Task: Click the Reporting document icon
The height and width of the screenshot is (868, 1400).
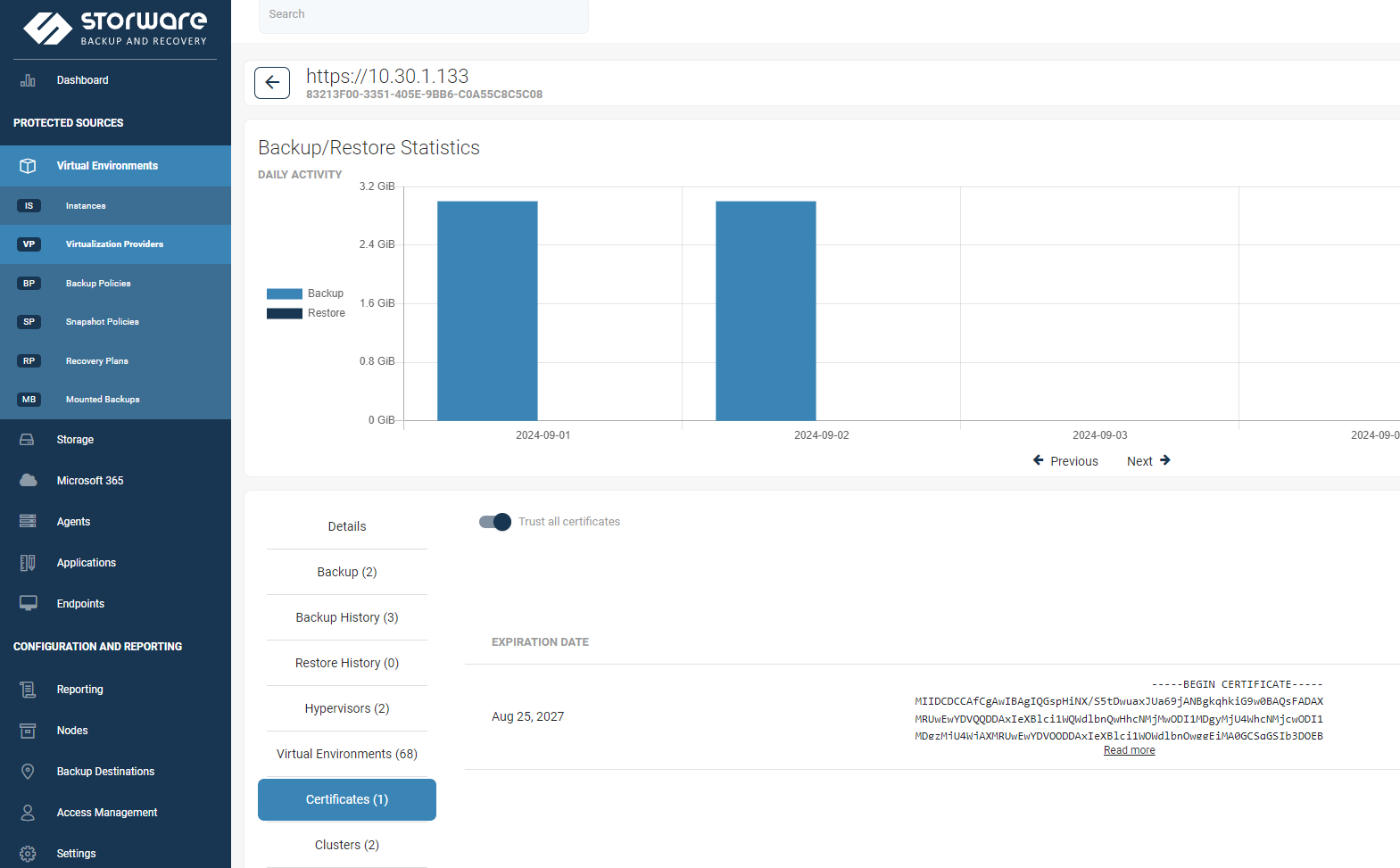Action: (x=28, y=690)
